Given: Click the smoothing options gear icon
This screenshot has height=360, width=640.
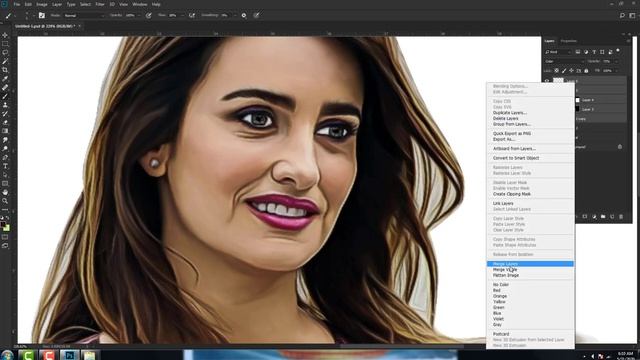Looking at the screenshot, I should tap(244, 15).
